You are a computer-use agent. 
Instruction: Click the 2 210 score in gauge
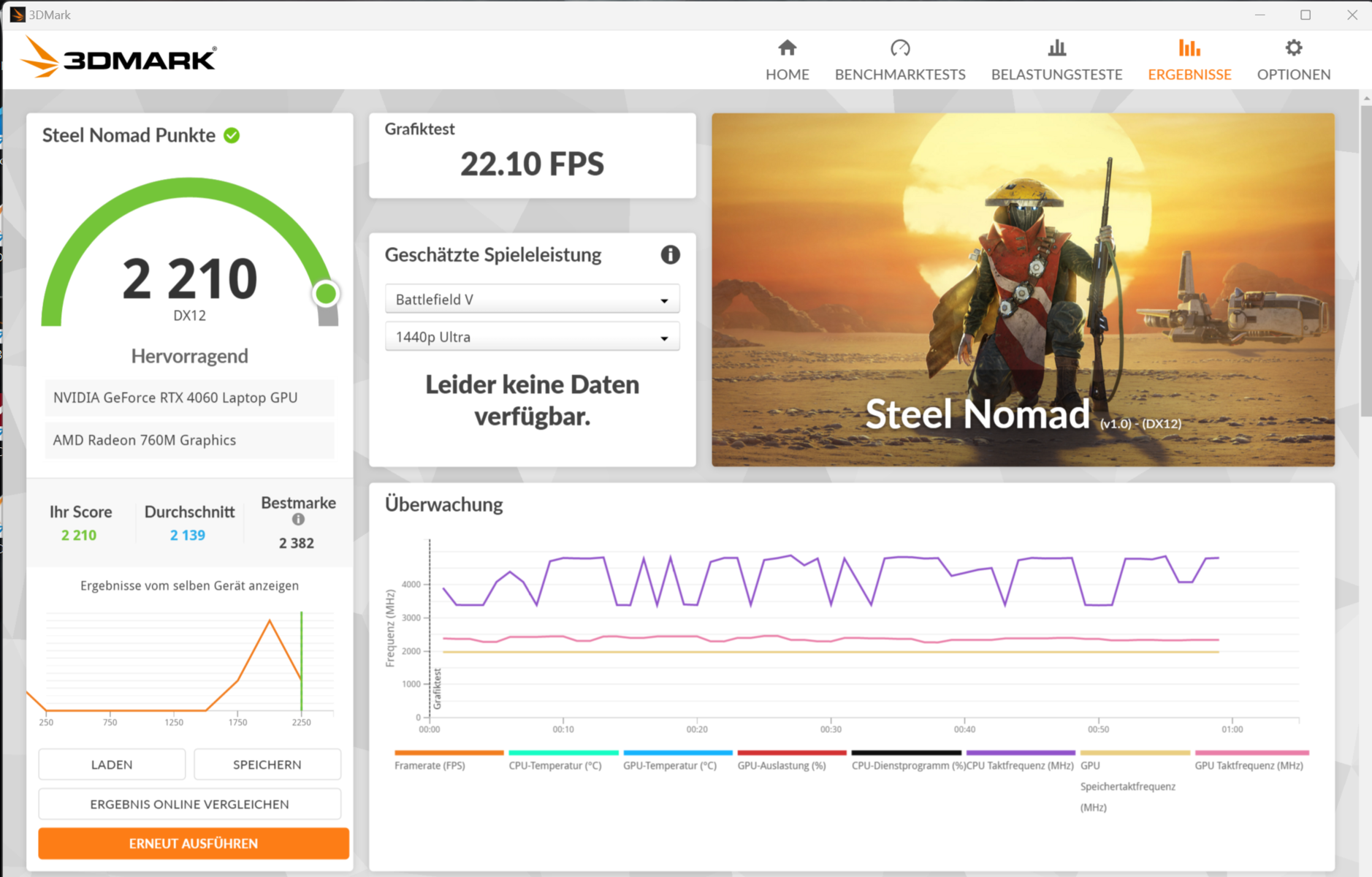[189, 278]
